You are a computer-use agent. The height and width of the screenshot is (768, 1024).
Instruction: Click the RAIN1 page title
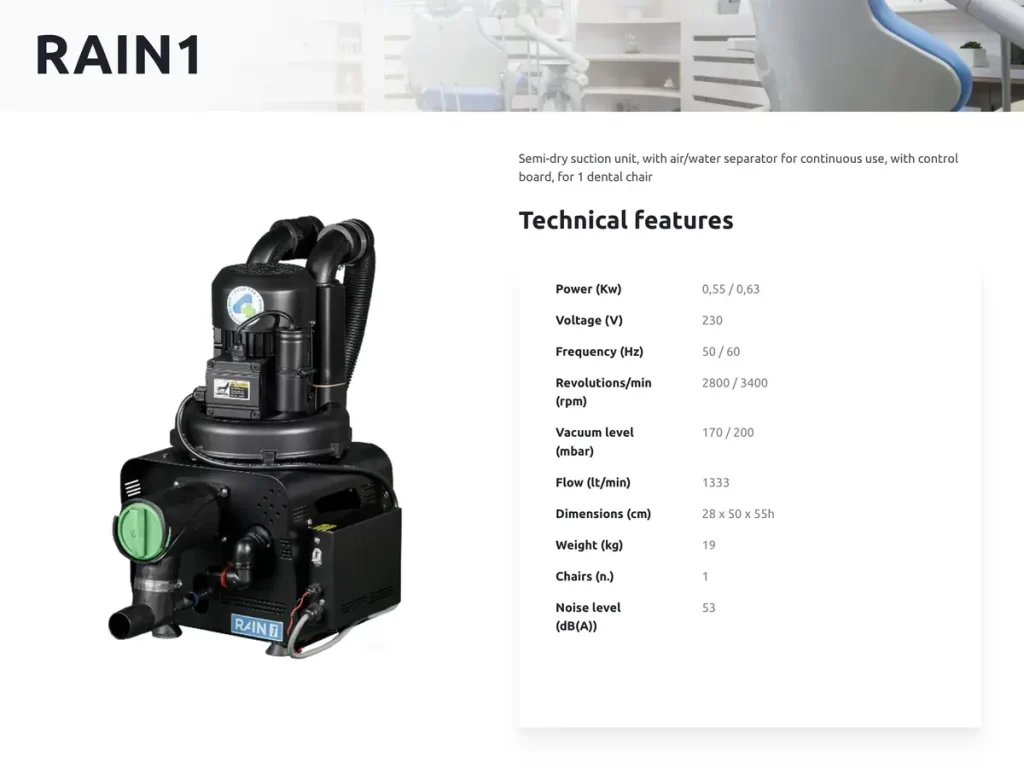[x=118, y=54]
